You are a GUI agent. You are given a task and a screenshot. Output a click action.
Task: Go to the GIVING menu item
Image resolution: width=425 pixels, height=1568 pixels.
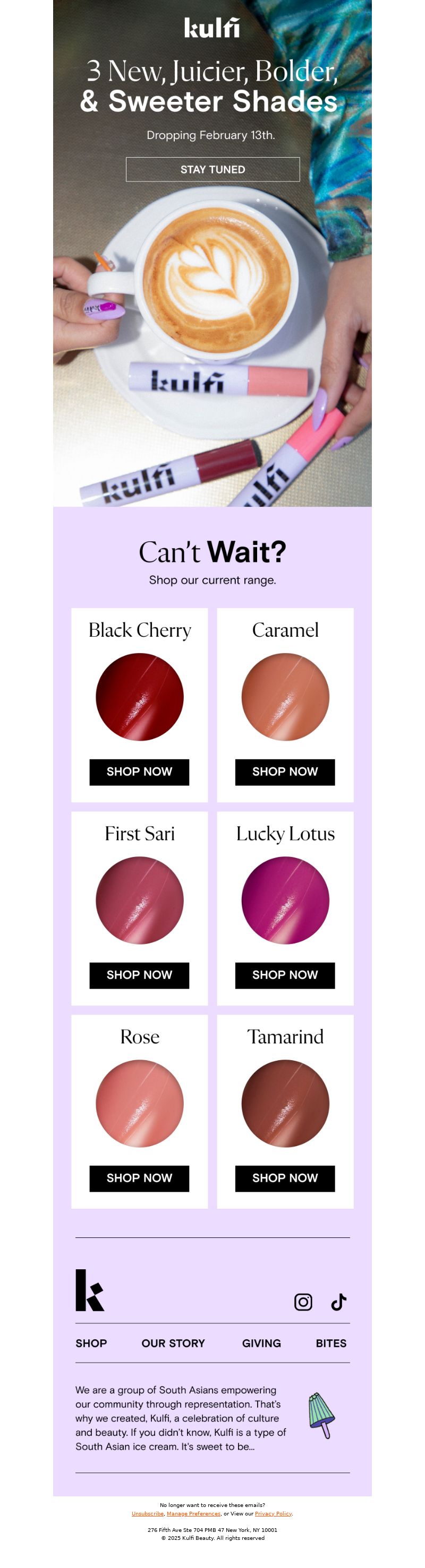261,1343
